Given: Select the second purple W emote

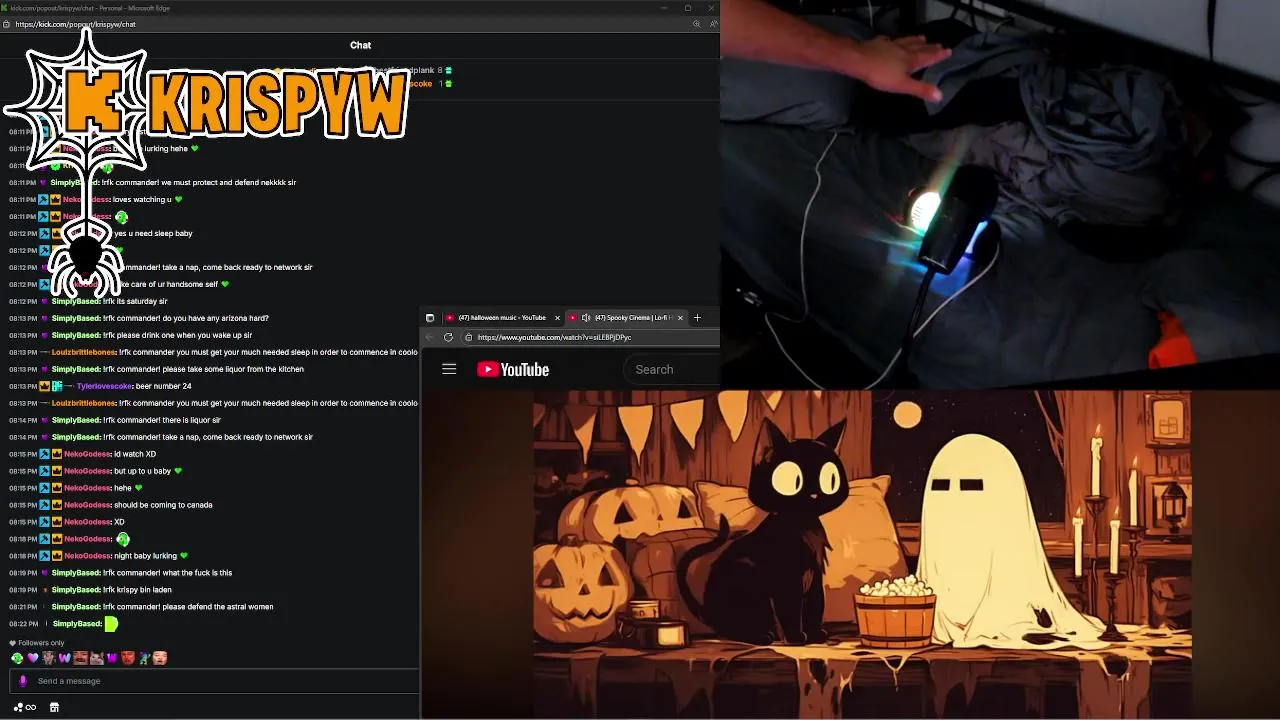Looking at the screenshot, I should tap(113, 658).
